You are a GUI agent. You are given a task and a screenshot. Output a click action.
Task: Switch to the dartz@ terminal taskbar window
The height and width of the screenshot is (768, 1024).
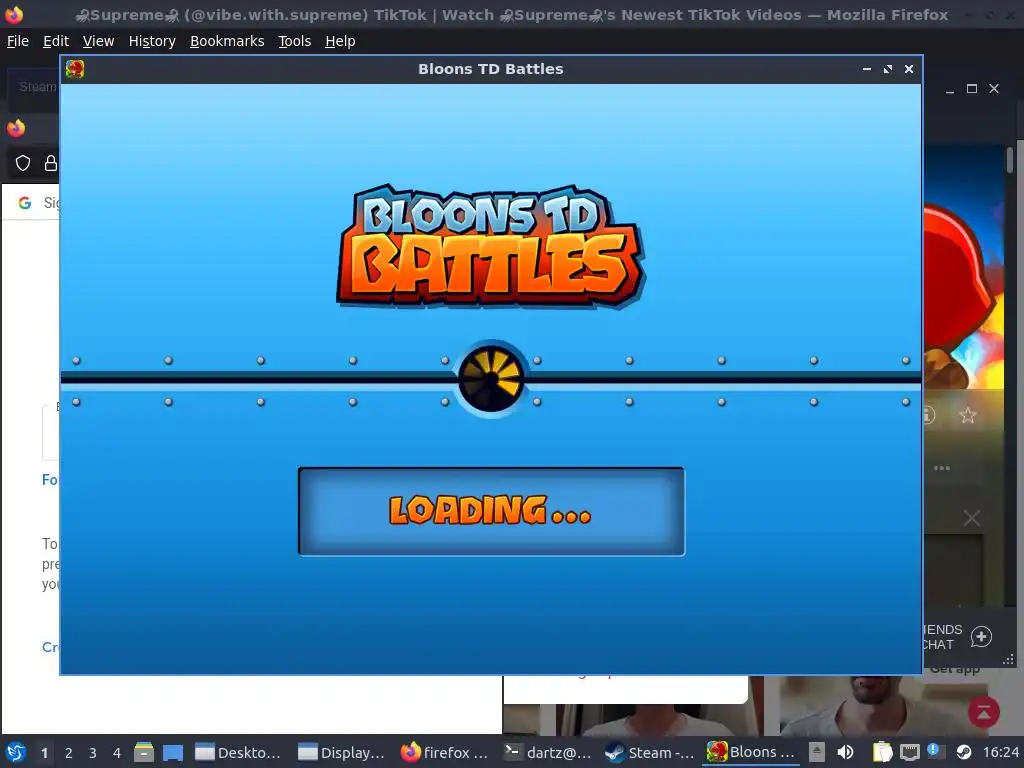(x=547, y=752)
